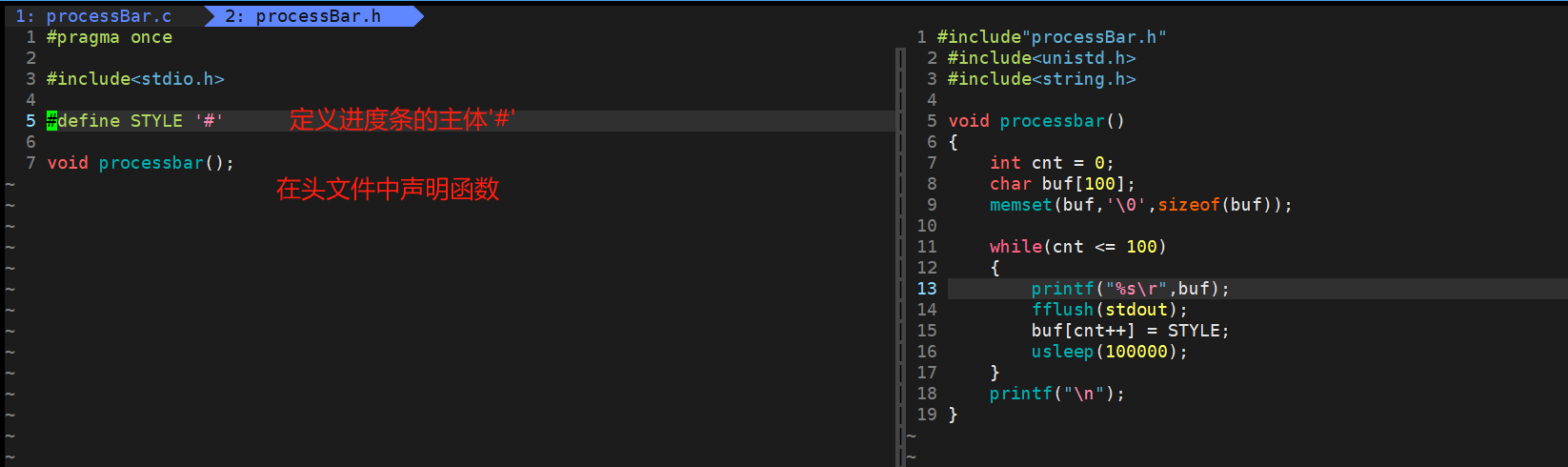Click the 'char buf[100];' line
1568x467 pixels.
(x=1062, y=184)
